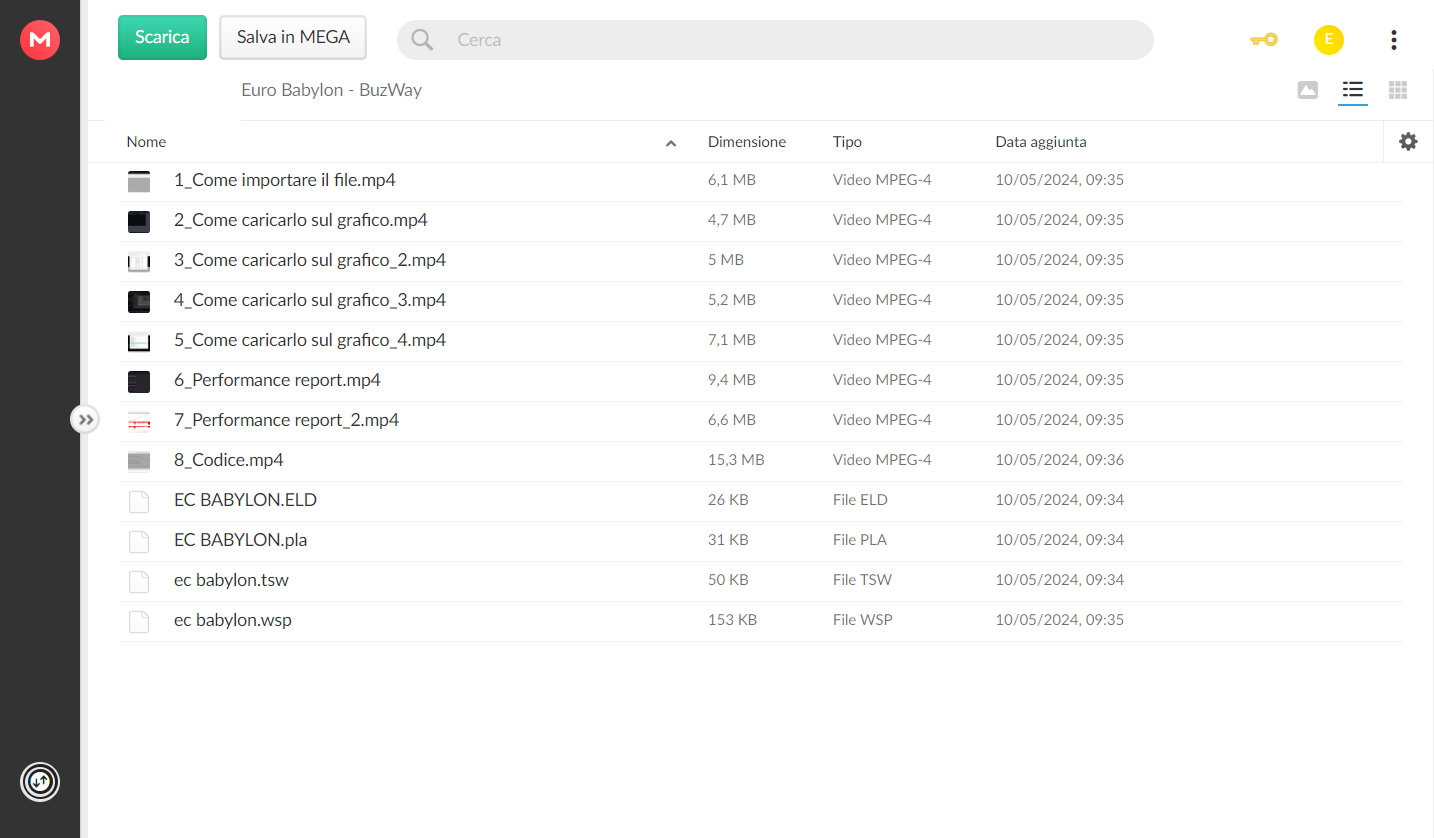Toggle list view layout
Viewport: 1434px width, 838px height.
pyautogui.click(x=1353, y=90)
